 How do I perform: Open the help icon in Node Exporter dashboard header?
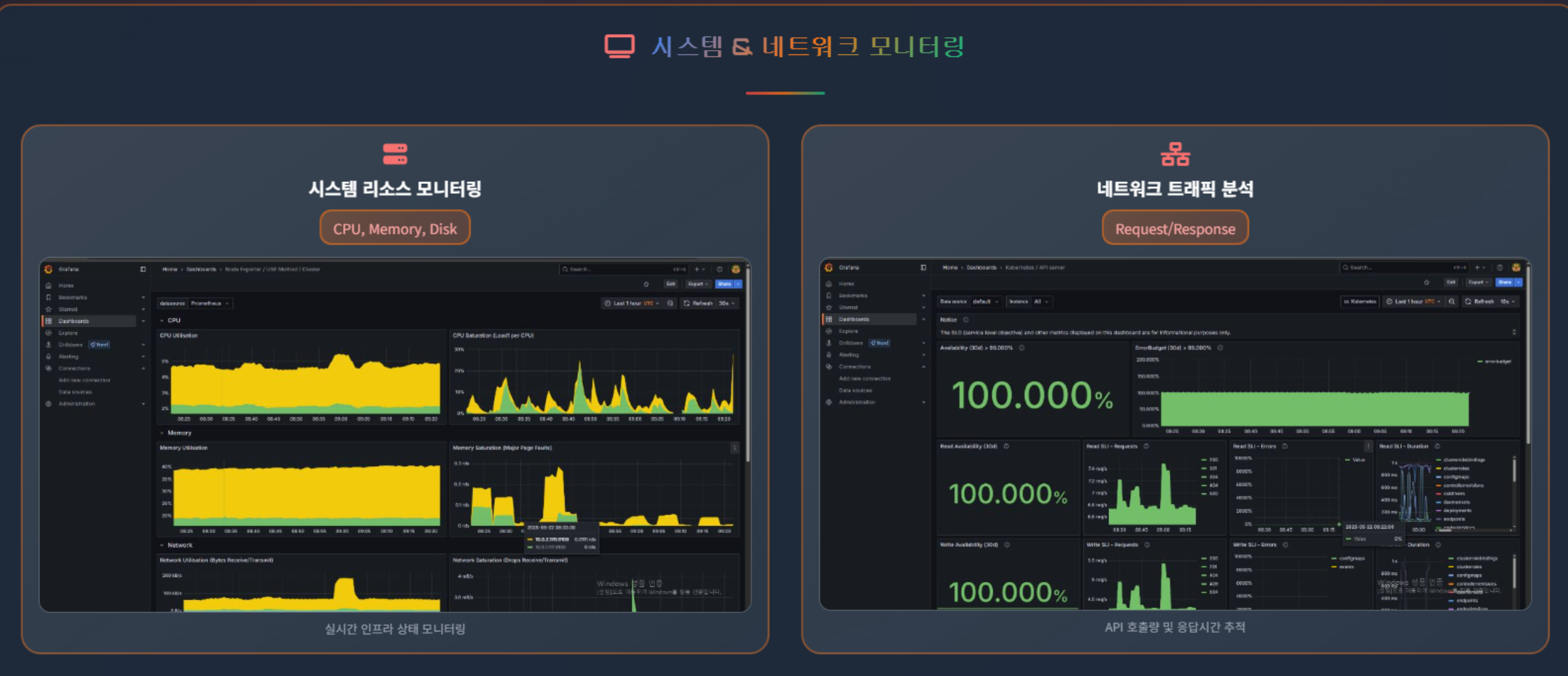click(x=719, y=269)
